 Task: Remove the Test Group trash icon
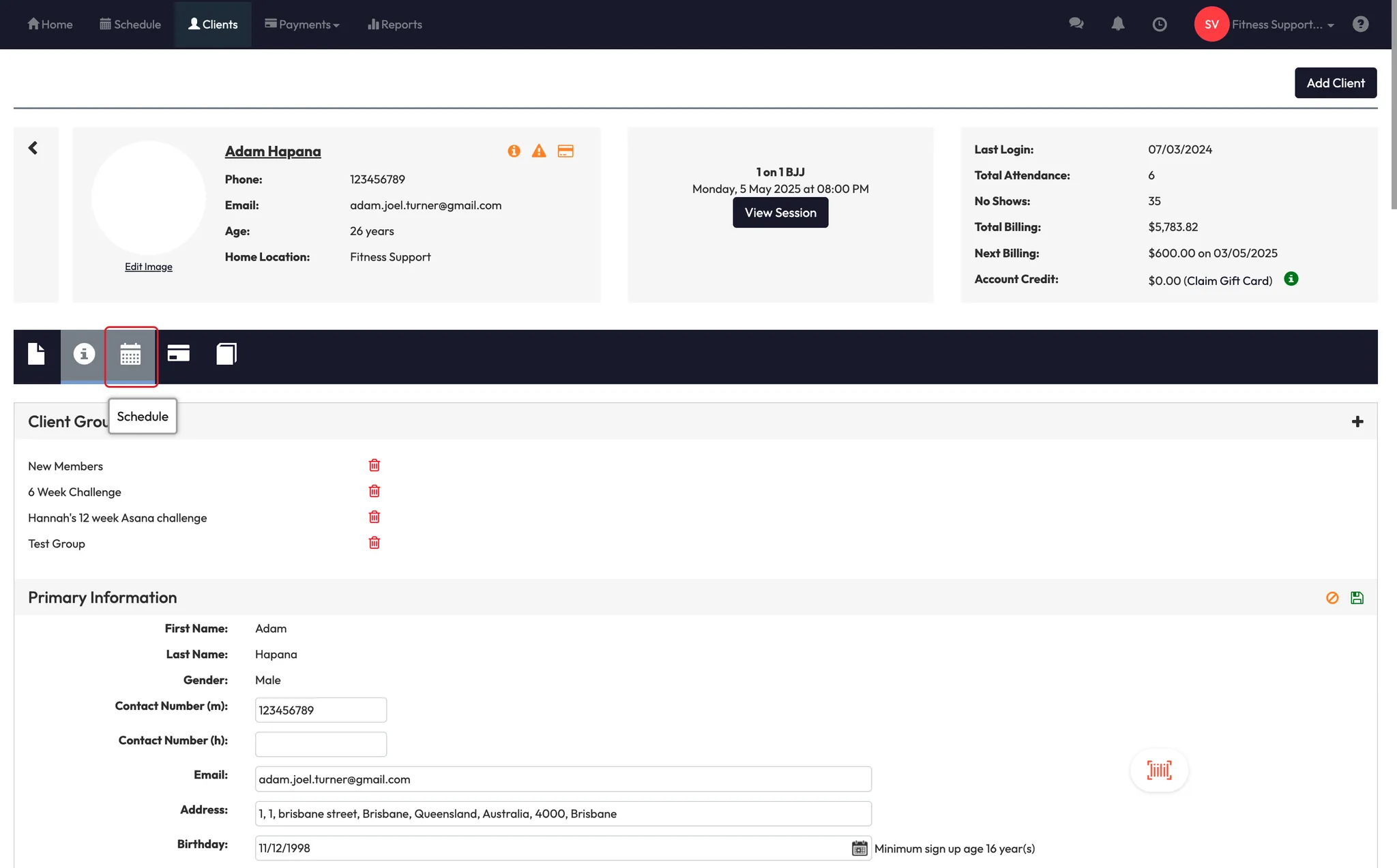(374, 543)
